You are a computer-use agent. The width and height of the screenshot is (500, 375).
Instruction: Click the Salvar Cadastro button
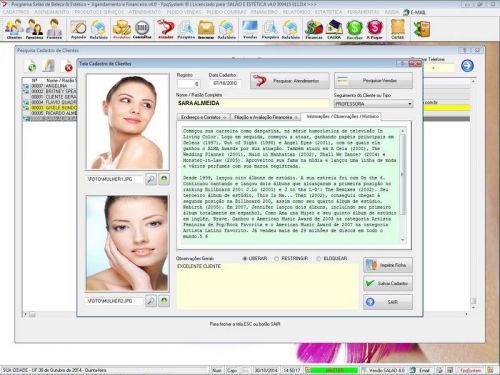[x=388, y=283]
